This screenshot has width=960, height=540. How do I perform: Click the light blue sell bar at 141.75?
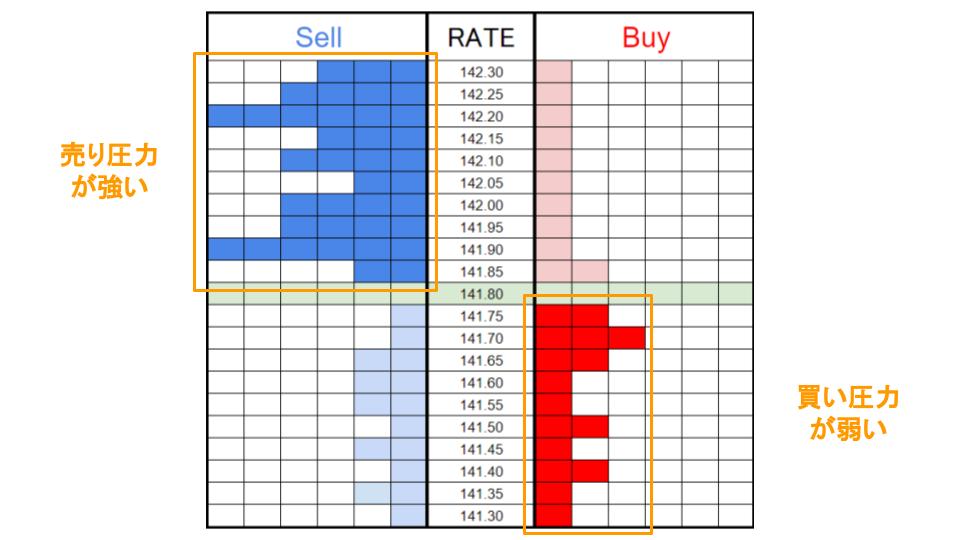pyautogui.click(x=408, y=316)
